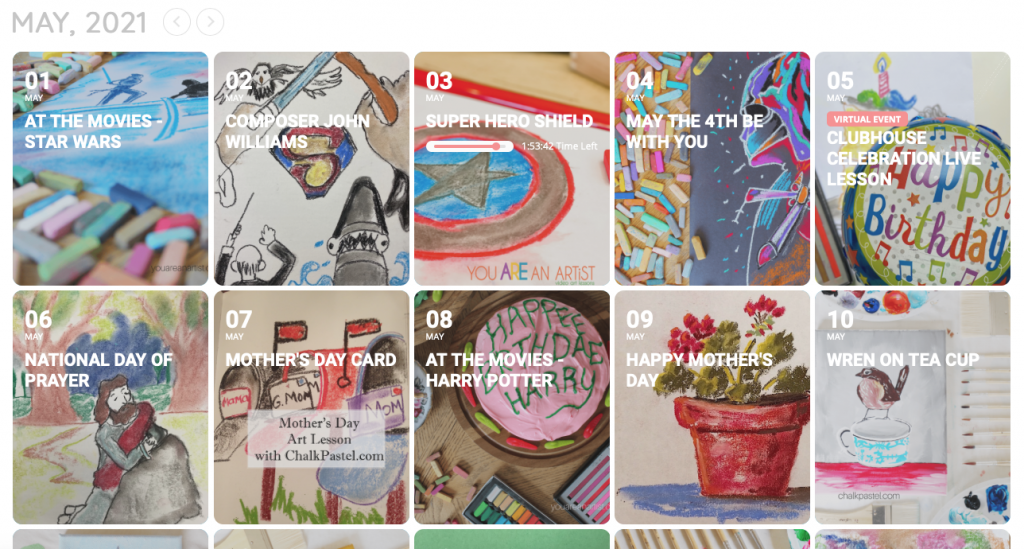The width and height of the screenshot is (1024, 549).
Task: Click the 1:53:42 Time Left text
Action: click(x=560, y=146)
